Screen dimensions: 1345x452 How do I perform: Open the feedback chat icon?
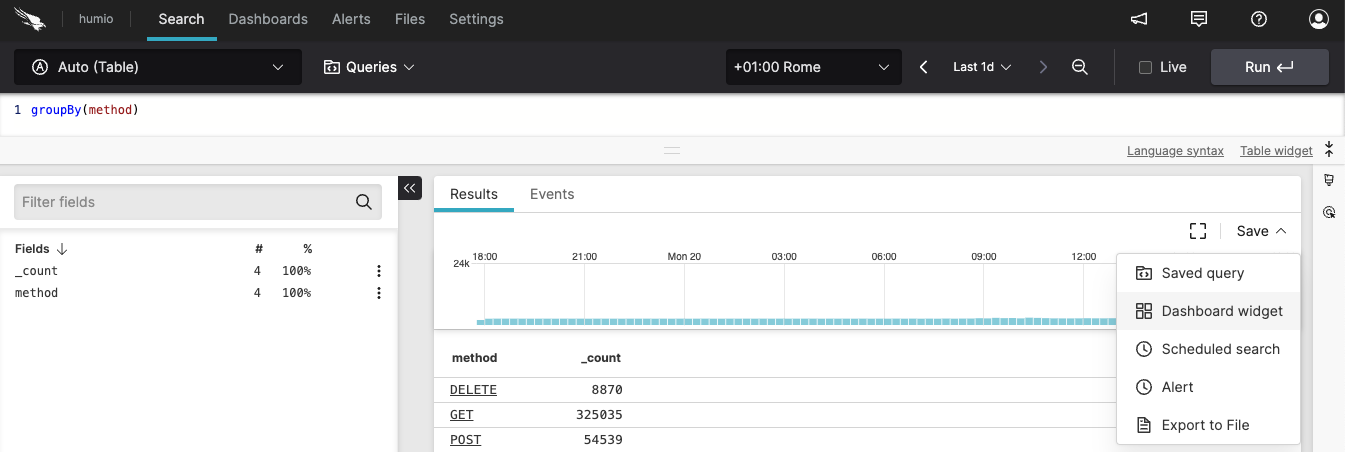[1199, 19]
